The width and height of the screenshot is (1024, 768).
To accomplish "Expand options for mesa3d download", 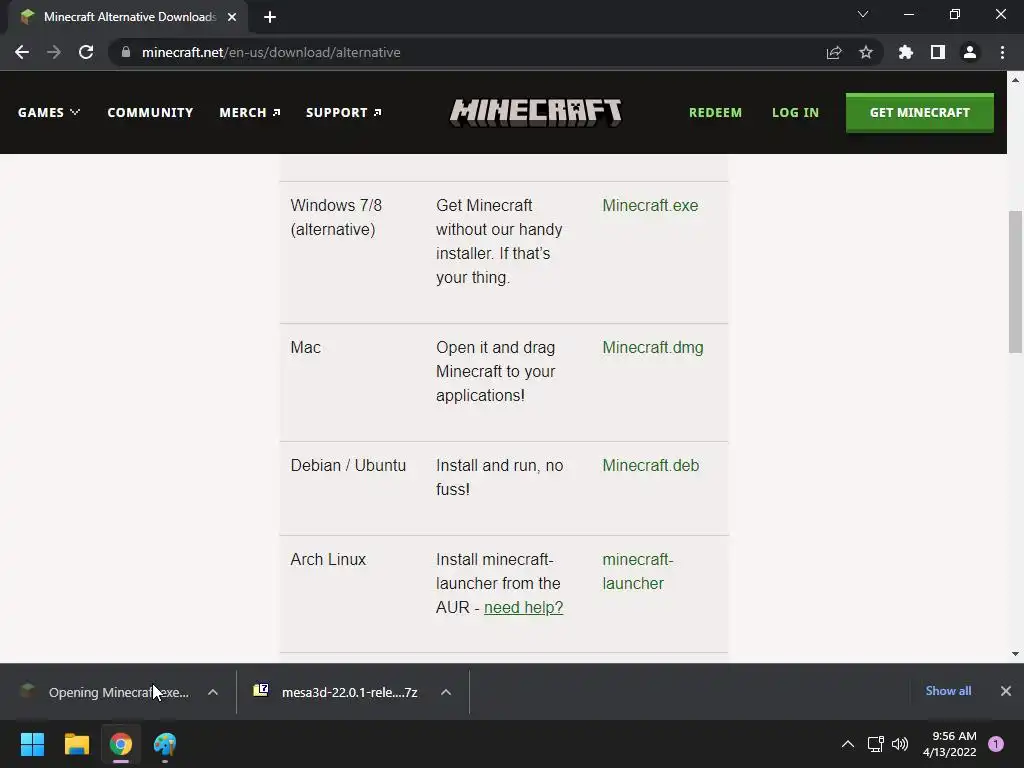I will [x=446, y=692].
